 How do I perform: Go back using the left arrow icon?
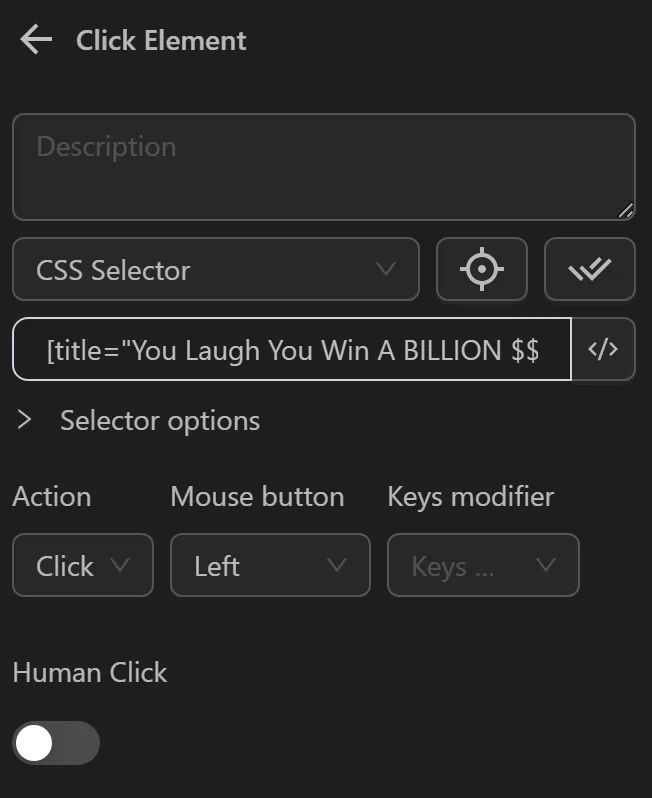pos(35,40)
